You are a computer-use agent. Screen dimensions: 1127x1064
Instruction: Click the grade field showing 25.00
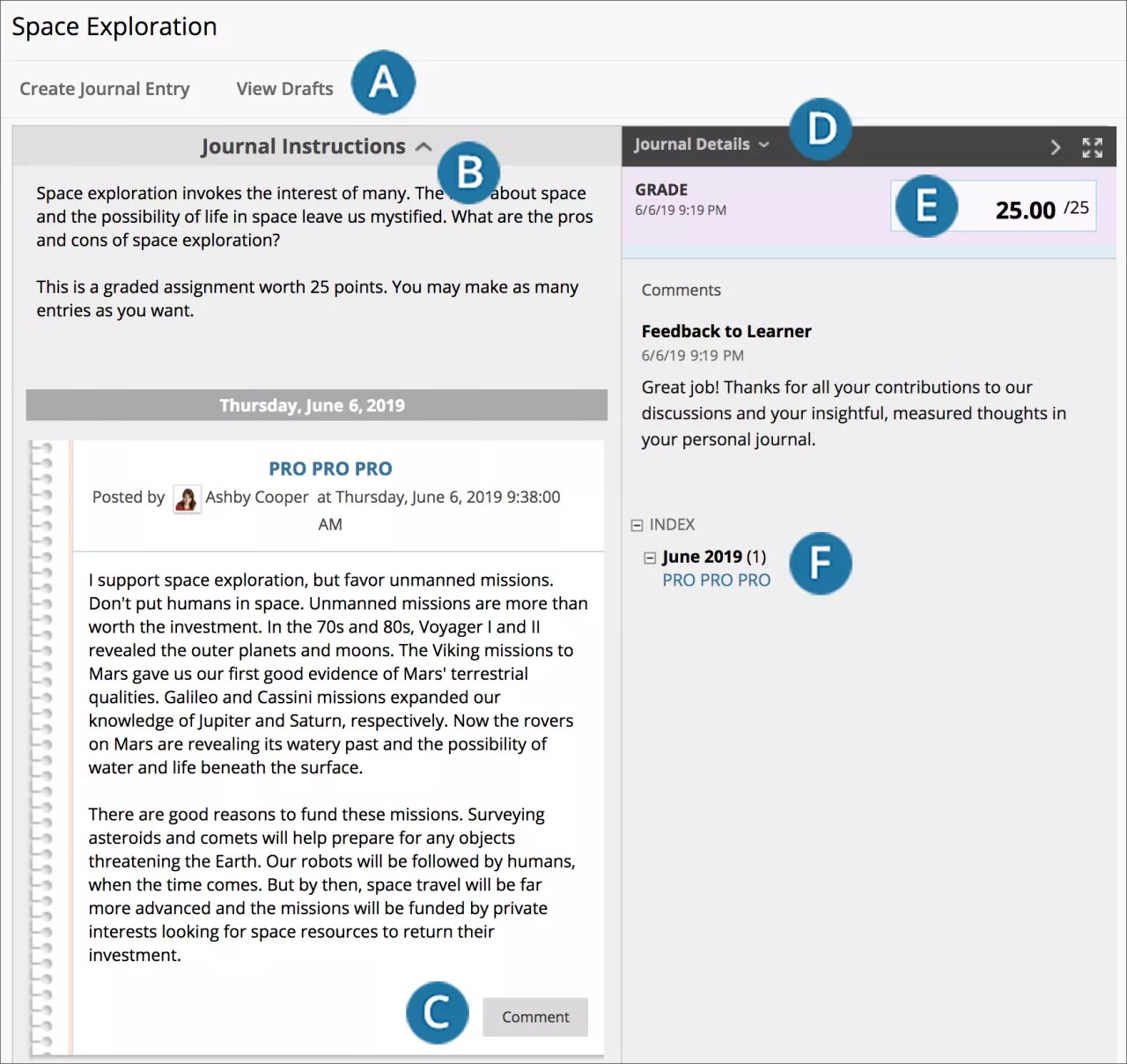1026,210
